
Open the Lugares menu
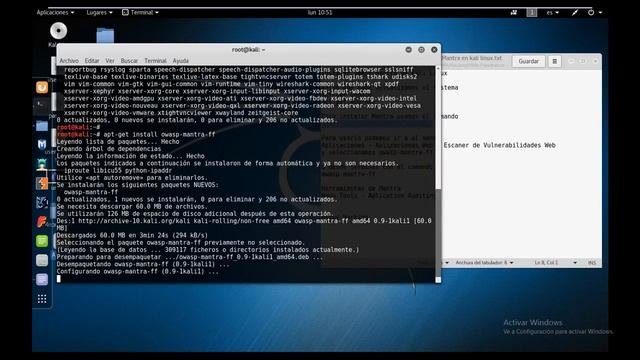99,13
